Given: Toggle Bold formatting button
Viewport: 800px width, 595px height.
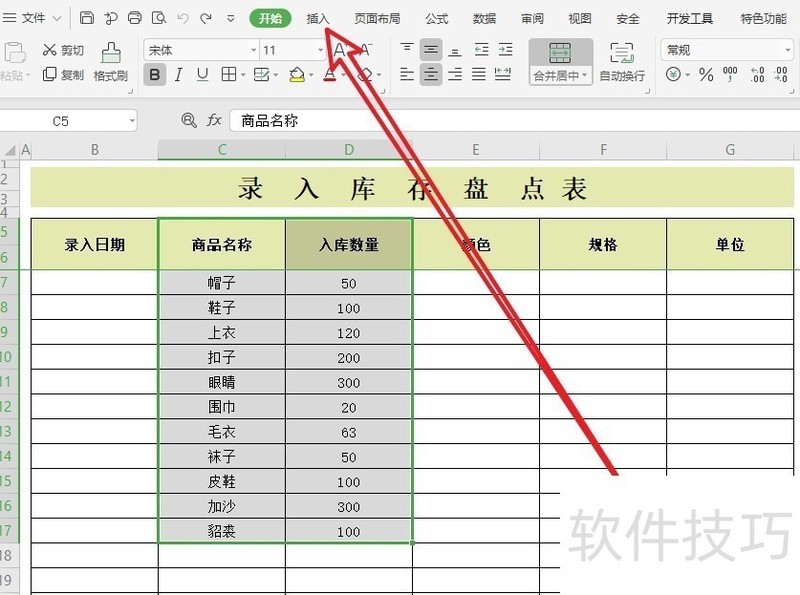Looking at the screenshot, I should click(155, 75).
